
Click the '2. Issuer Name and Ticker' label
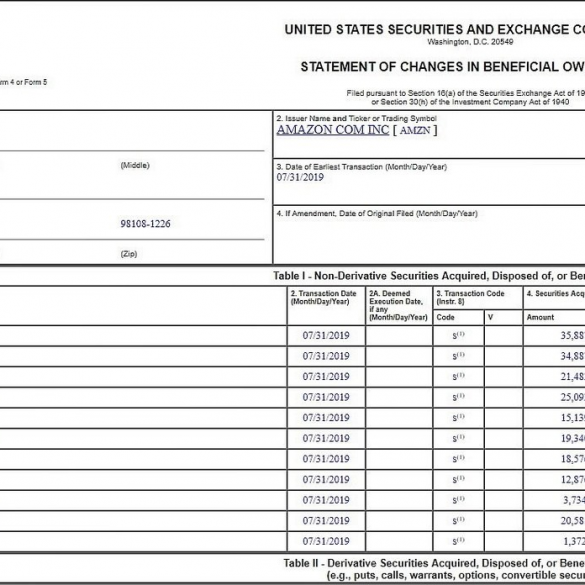[356, 119]
